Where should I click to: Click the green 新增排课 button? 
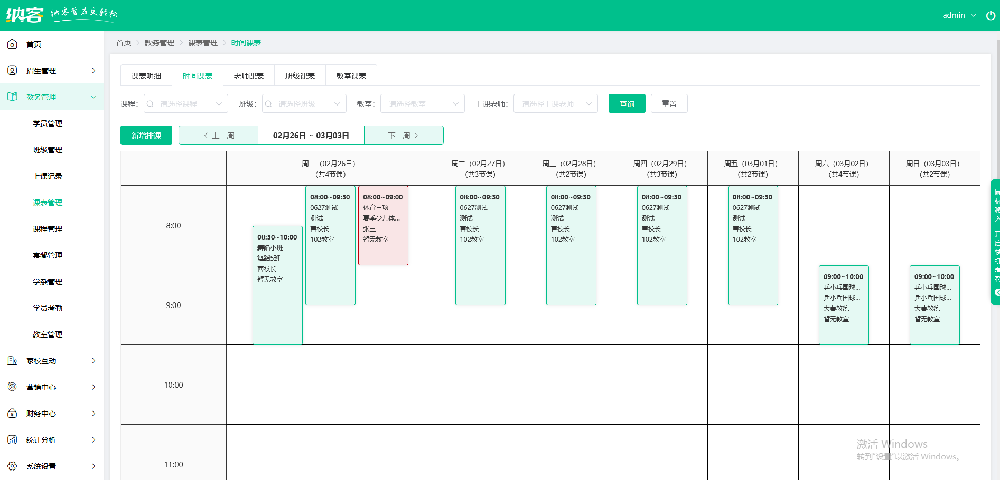coord(146,135)
